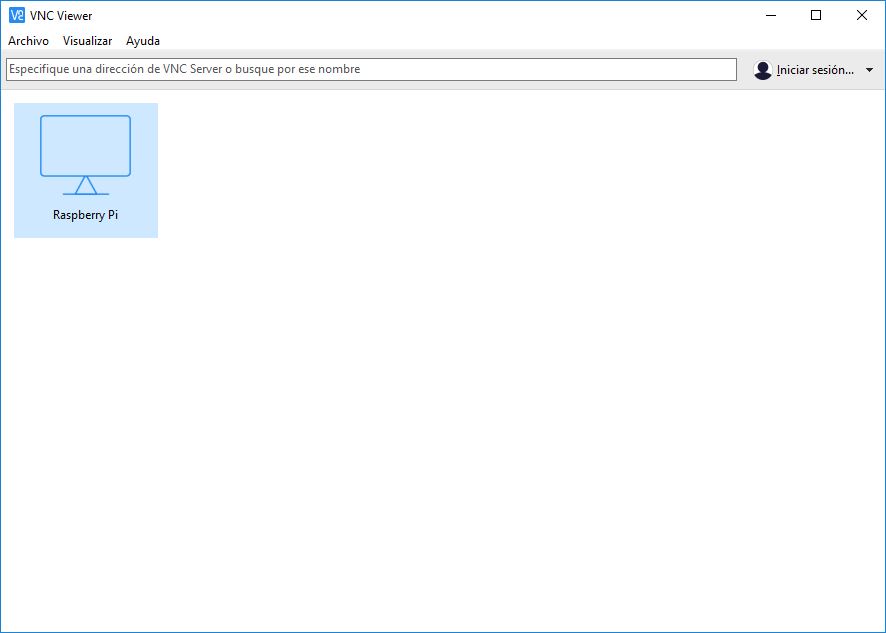The width and height of the screenshot is (886, 633).
Task: Maximize the VNC Viewer window
Action: pyautogui.click(x=816, y=15)
